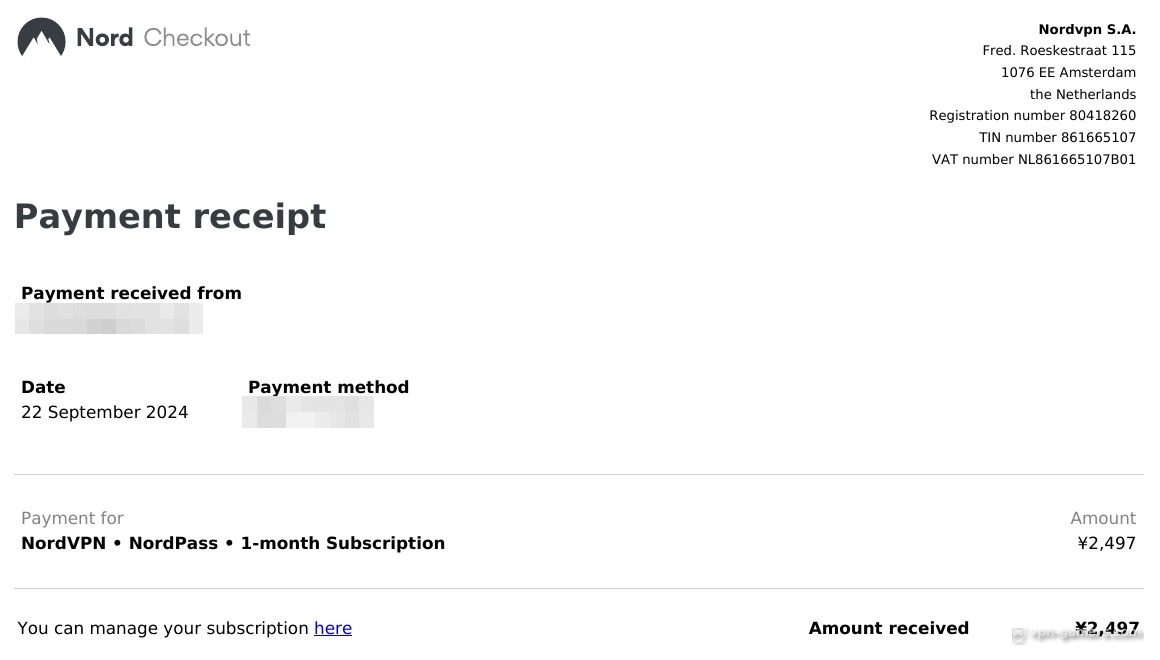Click the '¥2,497' amount under Amount
The image size is (1160, 660).
[x=1106, y=543]
